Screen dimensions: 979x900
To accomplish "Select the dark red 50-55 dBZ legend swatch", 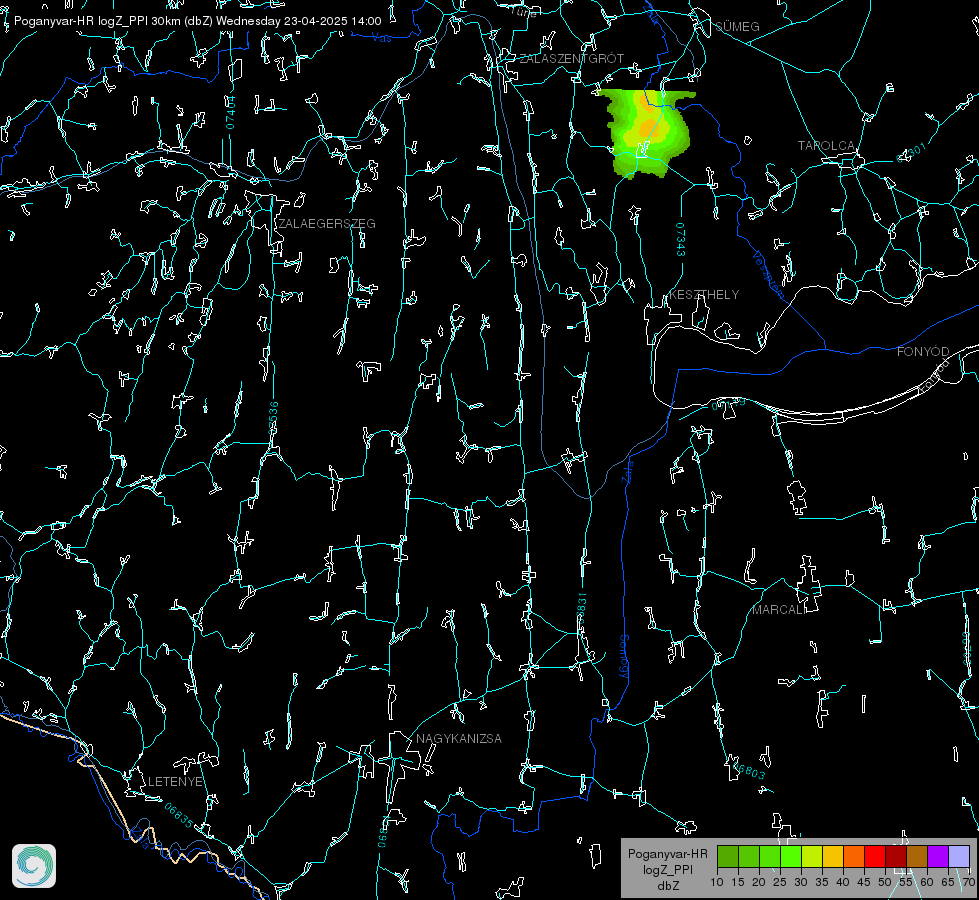I will (x=896, y=856).
